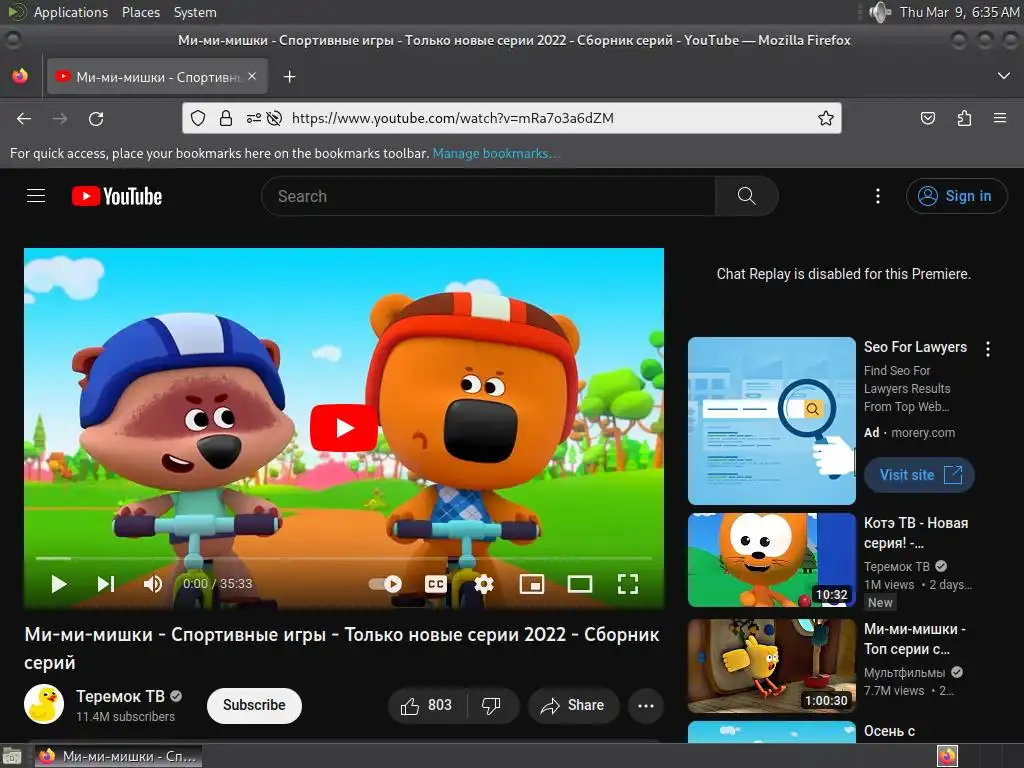1024x768 pixels.
Task: Enter fullscreen mode in the player
Action: (628, 584)
